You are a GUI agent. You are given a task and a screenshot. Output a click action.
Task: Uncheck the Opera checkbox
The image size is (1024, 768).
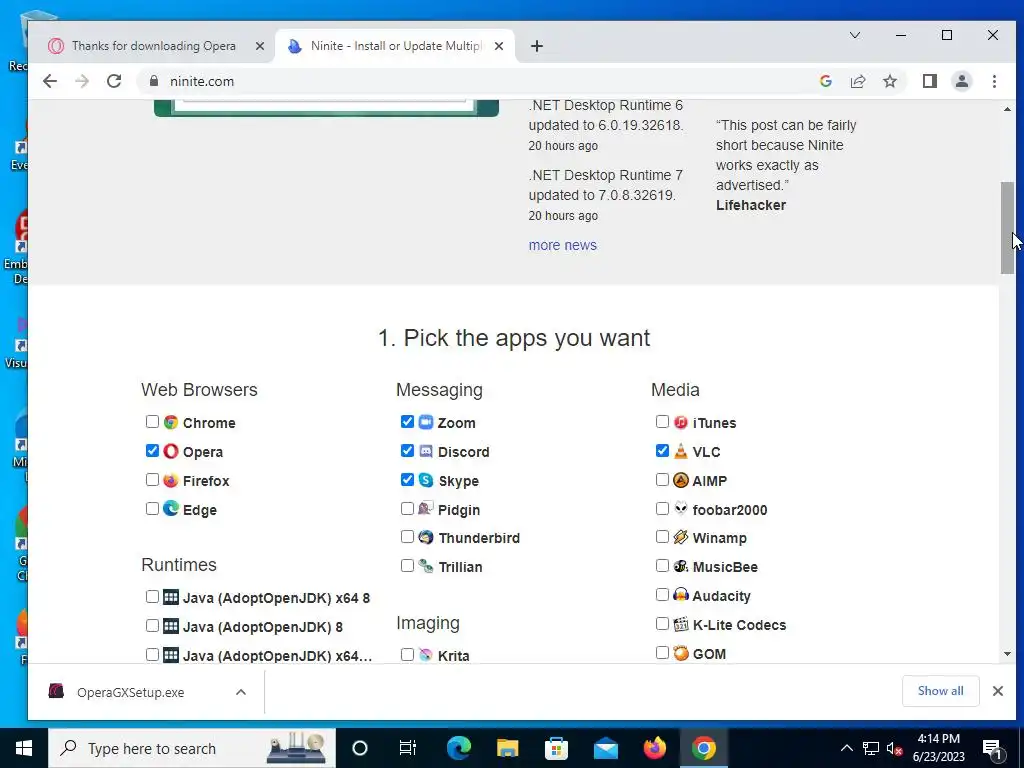pos(152,451)
